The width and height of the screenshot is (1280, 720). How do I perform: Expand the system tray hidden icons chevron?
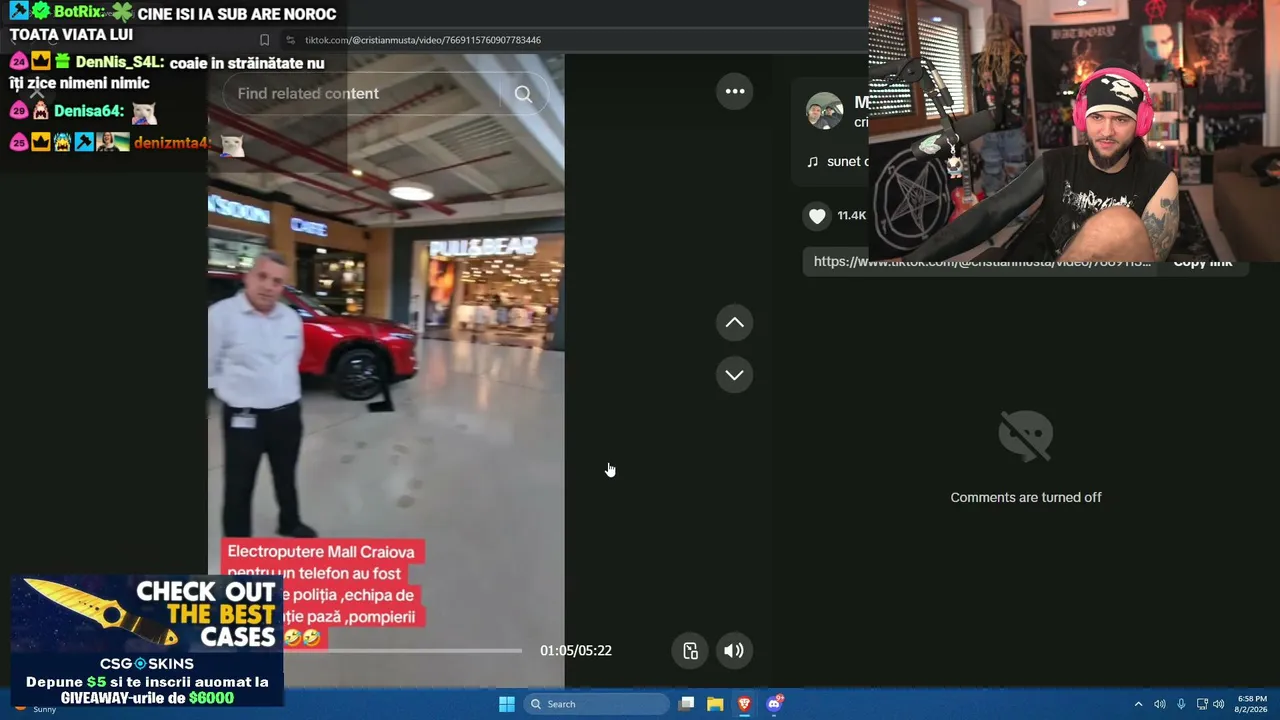tap(1138, 704)
